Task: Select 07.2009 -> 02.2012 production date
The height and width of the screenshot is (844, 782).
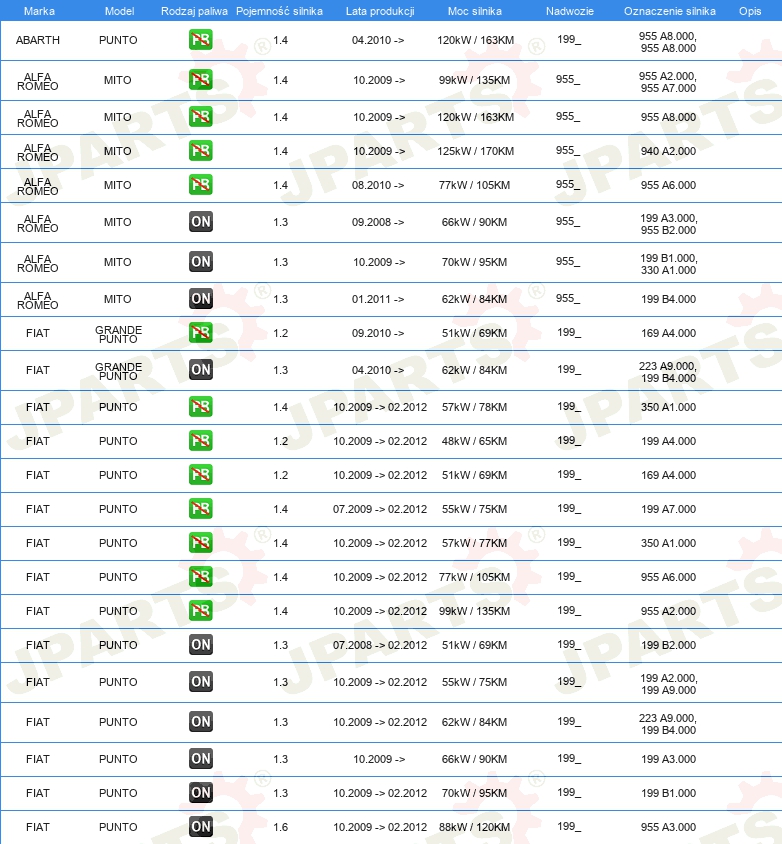Action: 379,509
